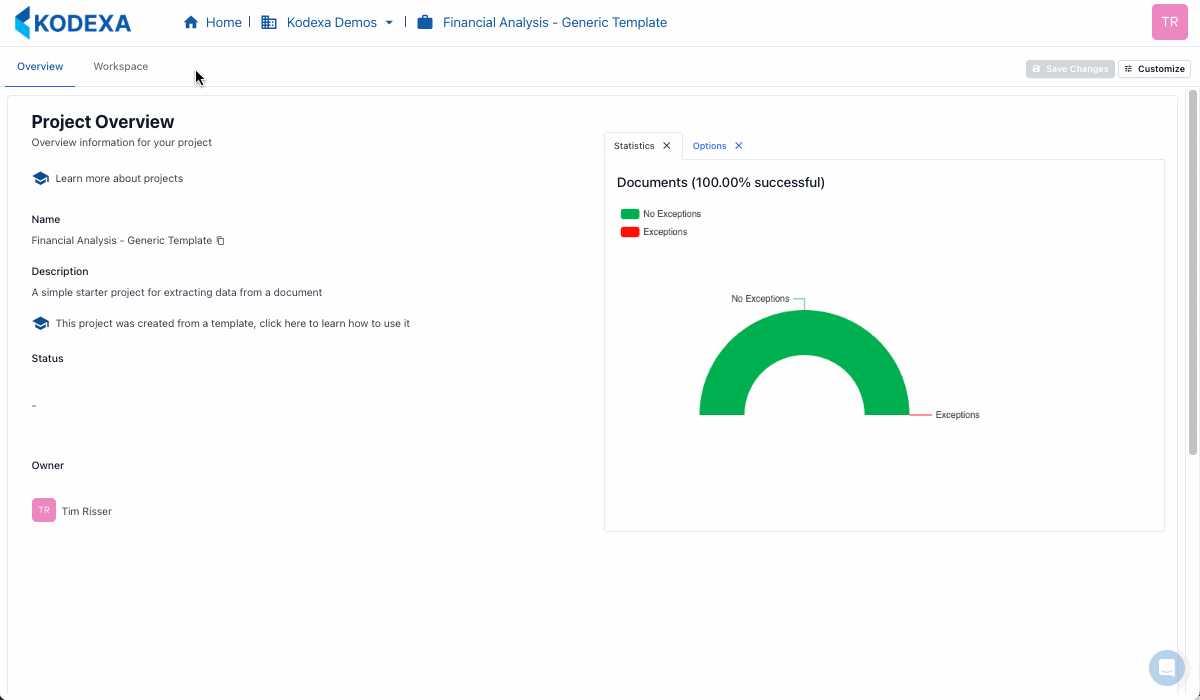Select the Options tab

pyautogui.click(x=710, y=146)
